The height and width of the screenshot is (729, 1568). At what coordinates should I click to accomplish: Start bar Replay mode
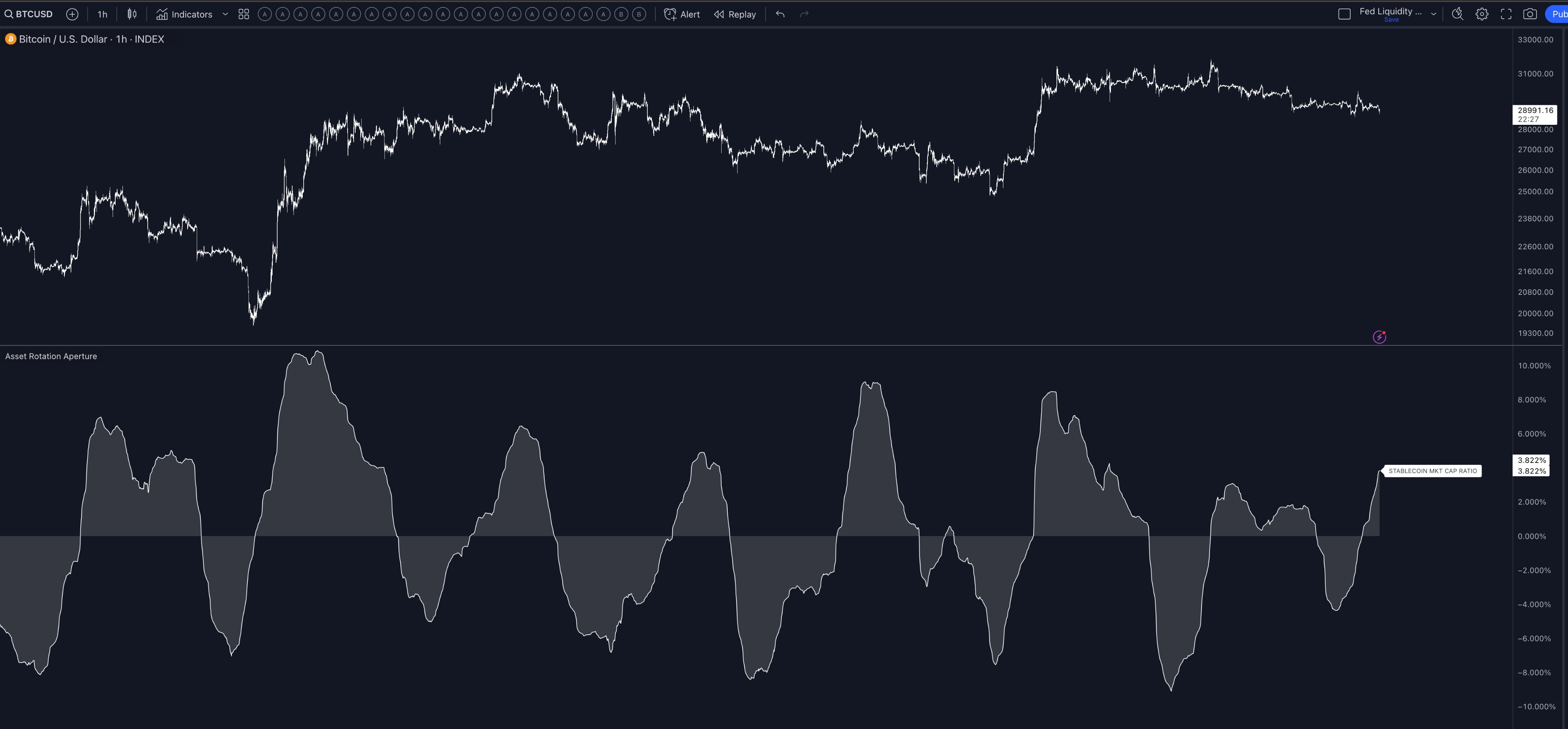click(x=735, y=14)
